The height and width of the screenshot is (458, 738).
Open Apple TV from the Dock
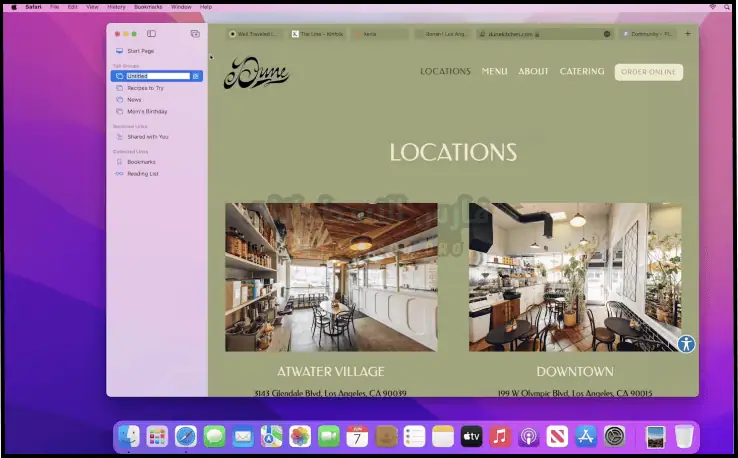(471, 436)
